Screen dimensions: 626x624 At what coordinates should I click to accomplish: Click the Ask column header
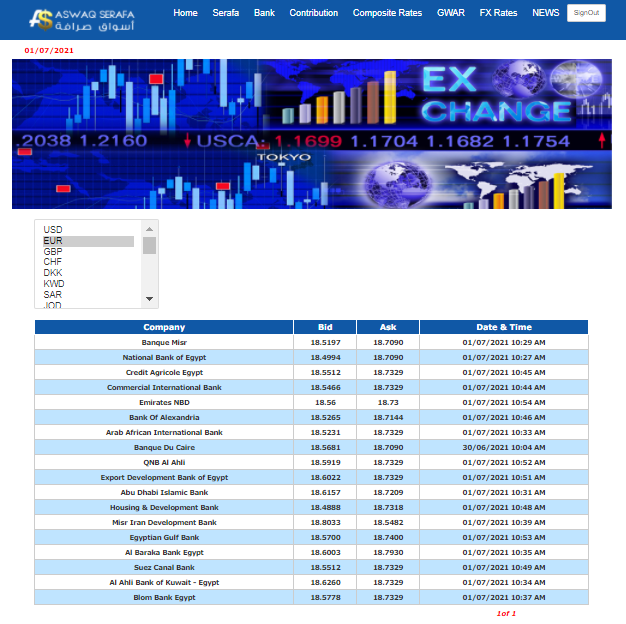[388, 327]
